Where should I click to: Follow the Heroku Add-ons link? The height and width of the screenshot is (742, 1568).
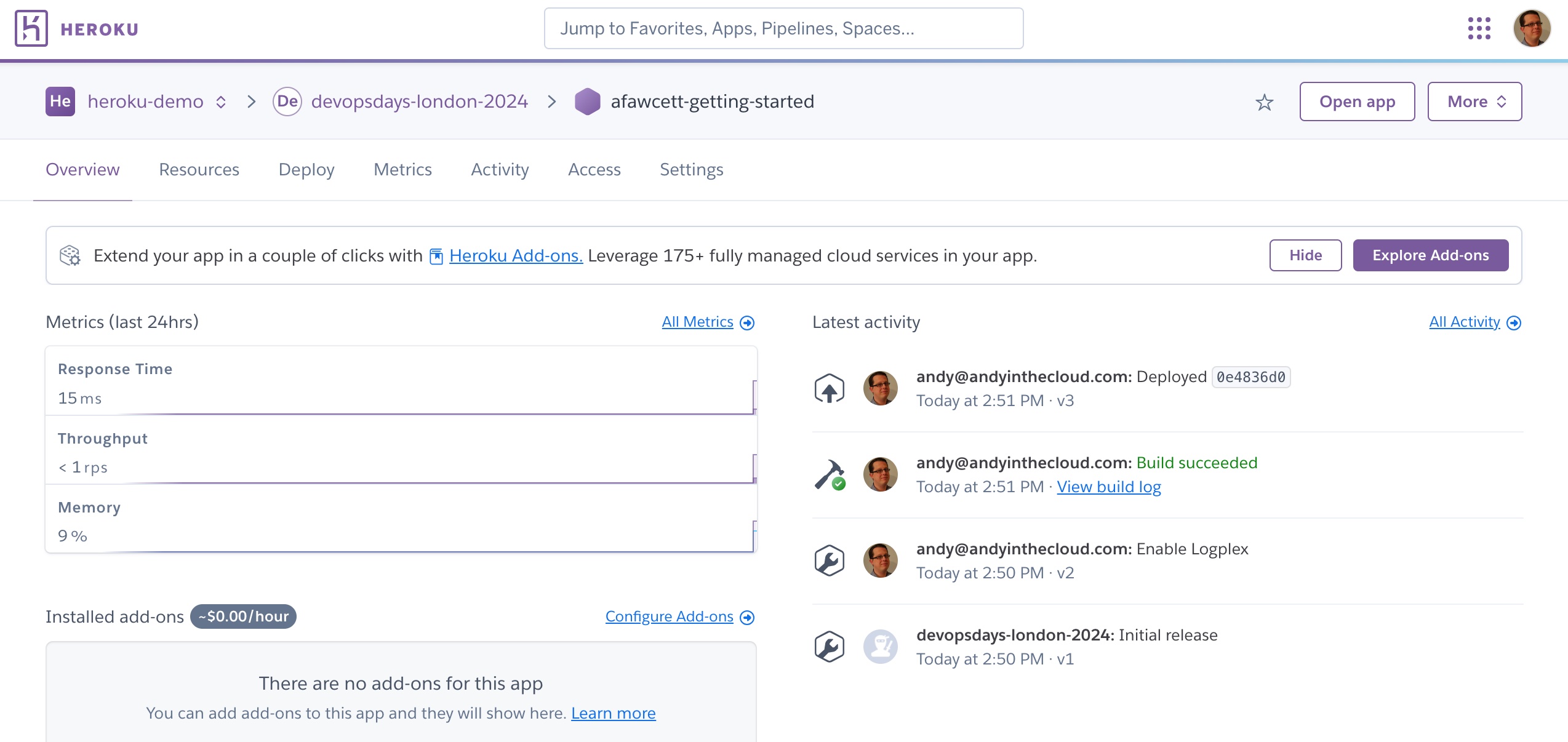click(516, 255)
